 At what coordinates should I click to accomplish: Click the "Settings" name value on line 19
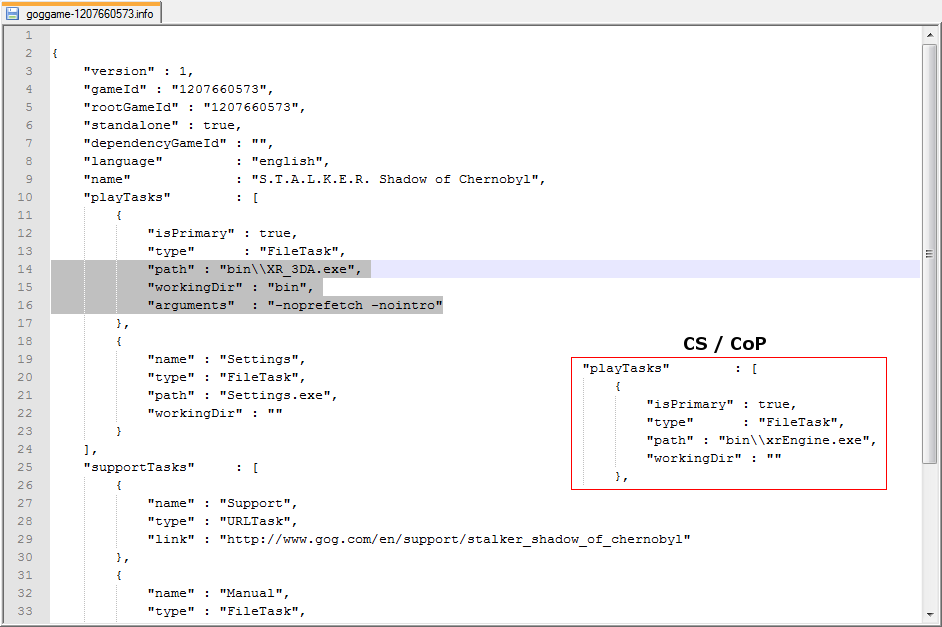point(259,359)
